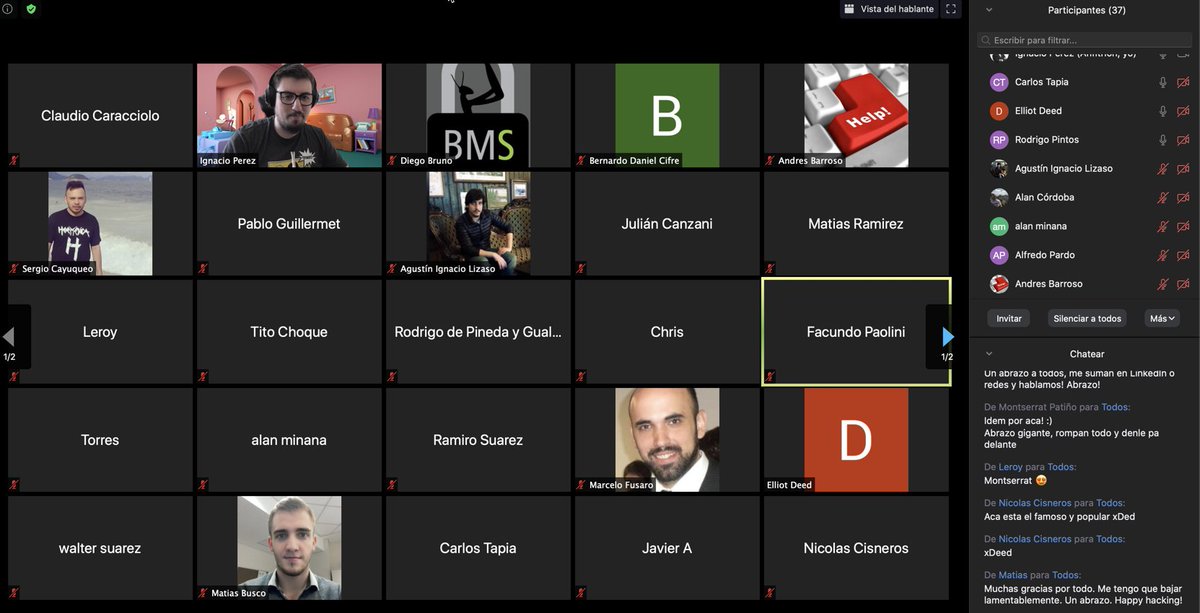Click Julián Canzani tile
The image size is (1200, 613).
coord(667,224)
